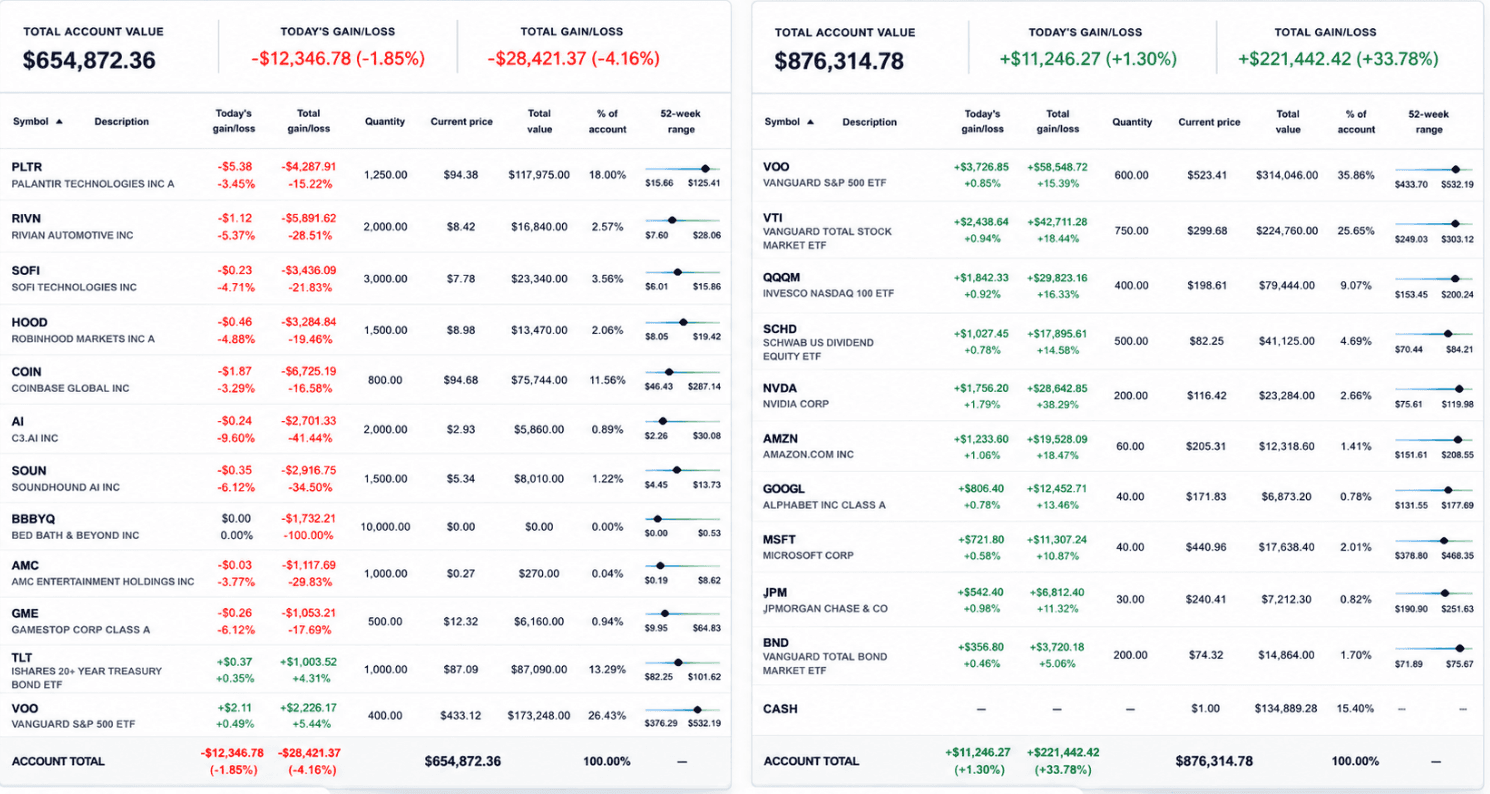Open the NVDA symbol link
The width and height of the screenshot is (1490, 794).
click(780, 388)
